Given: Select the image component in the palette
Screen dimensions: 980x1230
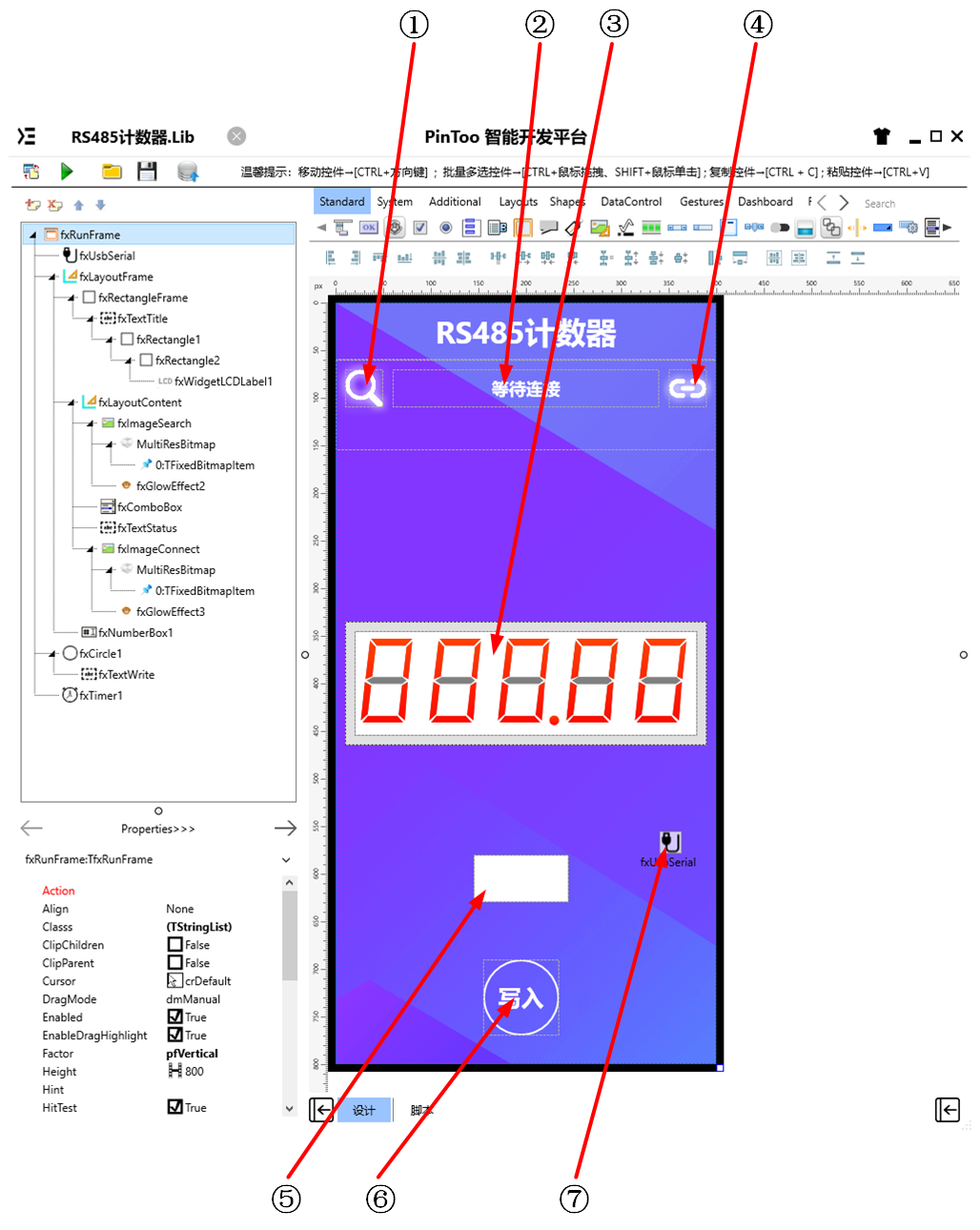Looking at the screenshot, I should (600, 227).
